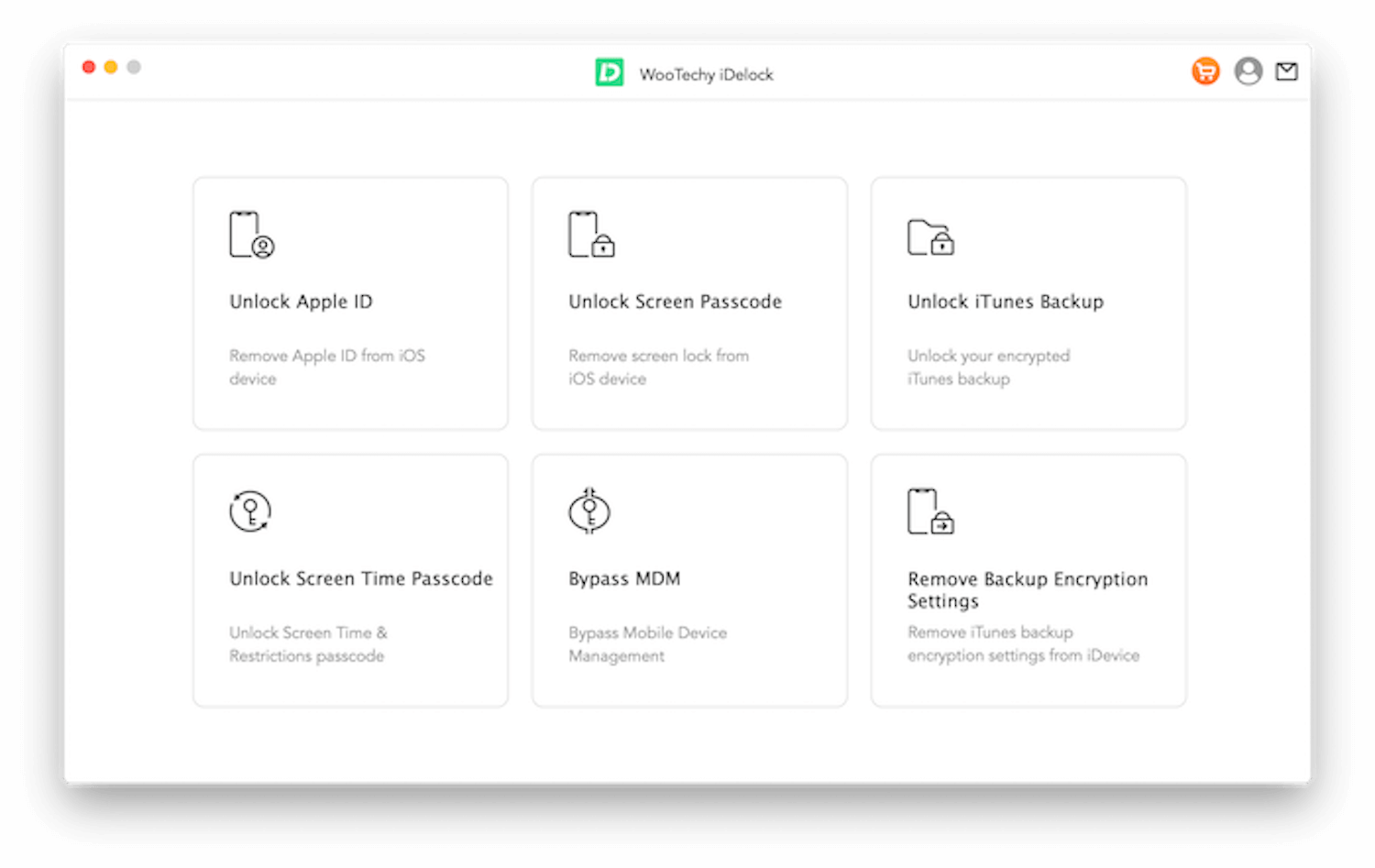Image resolution: width=1375 pixels, height=868 pixels.
Task: Select the Unlock Apple ID title
Action: click(x=301, y=302)
